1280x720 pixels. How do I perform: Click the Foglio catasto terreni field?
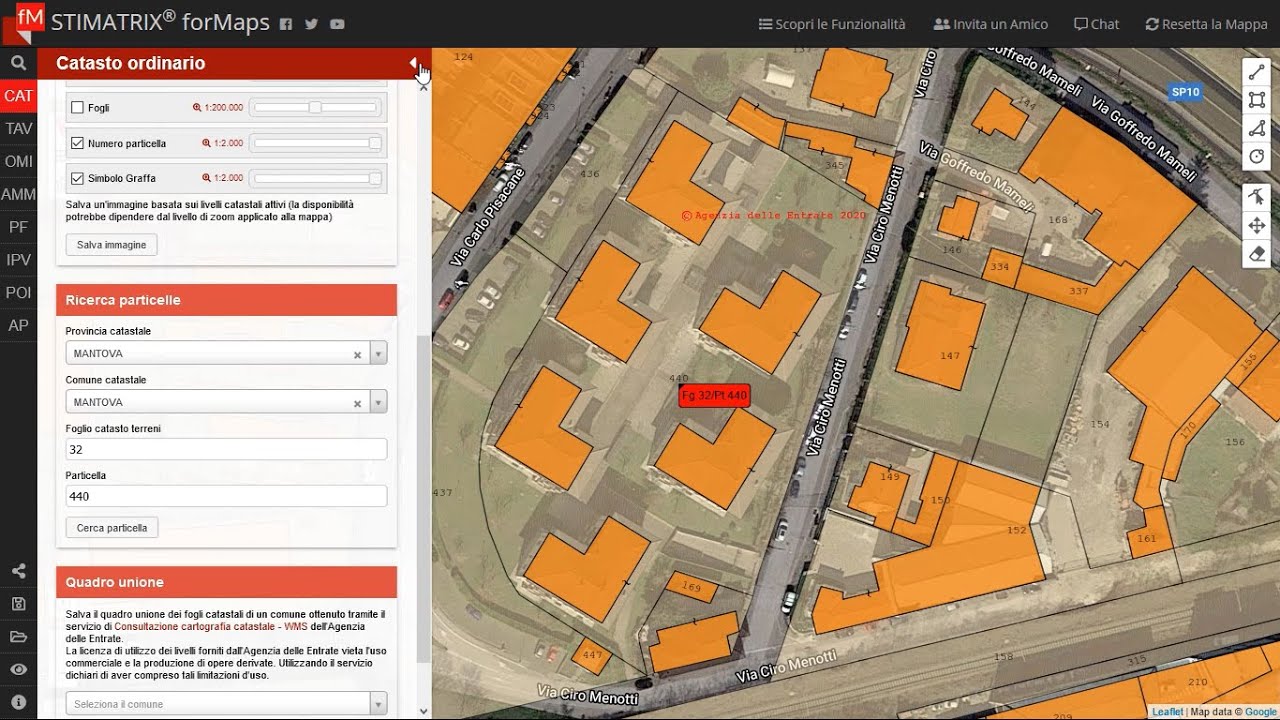point(226,450)
